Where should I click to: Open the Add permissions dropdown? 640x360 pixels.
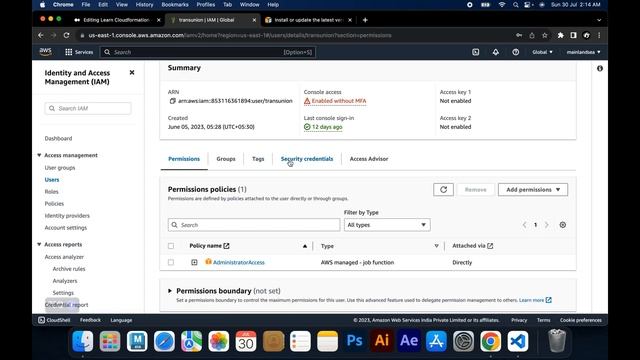point(533,189)
